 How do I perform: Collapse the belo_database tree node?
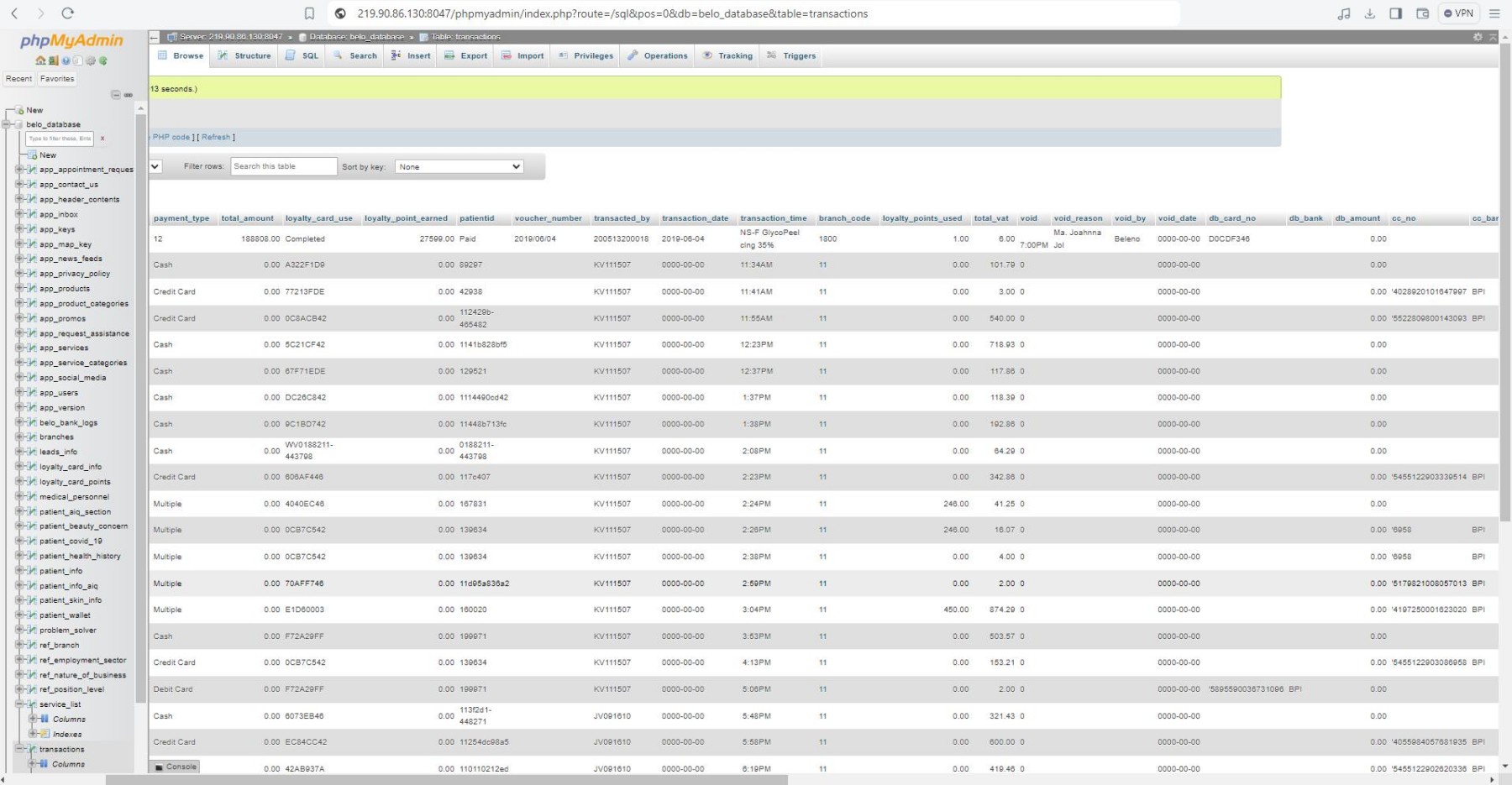[x=7, y=124]
